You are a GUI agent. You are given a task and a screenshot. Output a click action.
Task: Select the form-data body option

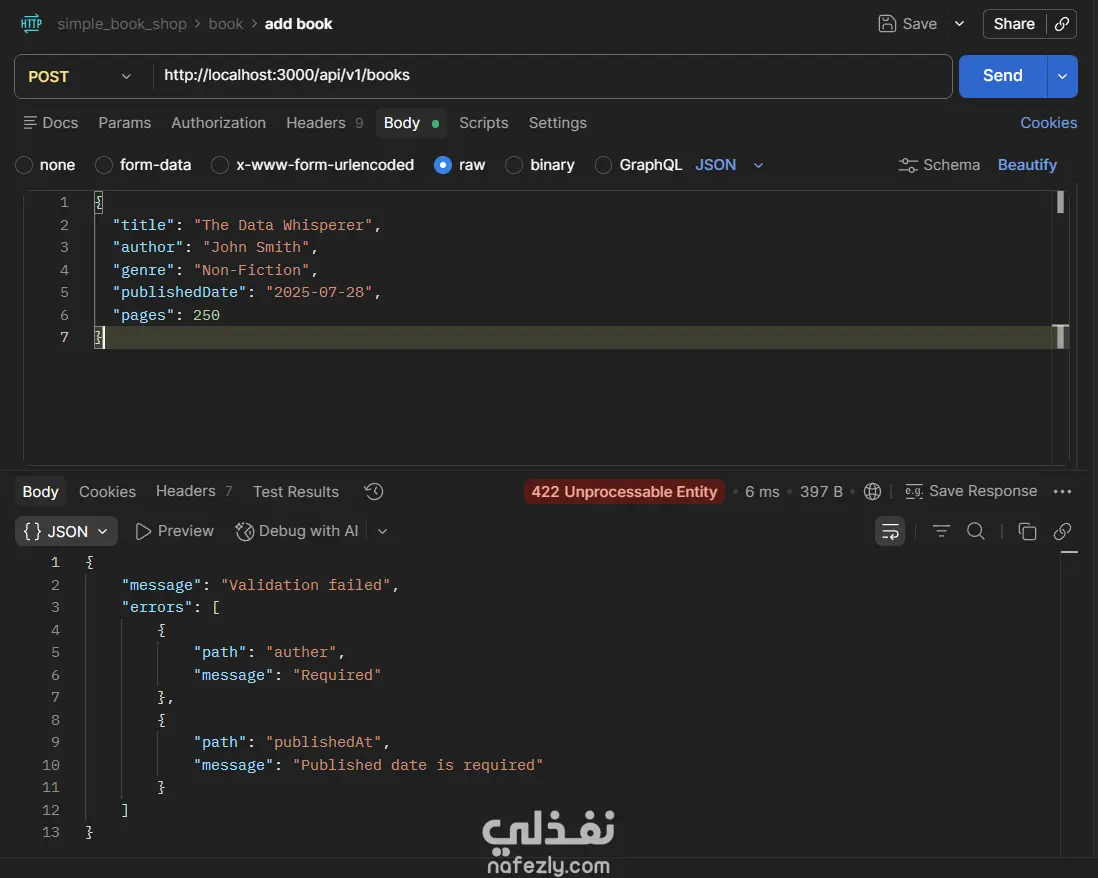click(x=104, y=165)
